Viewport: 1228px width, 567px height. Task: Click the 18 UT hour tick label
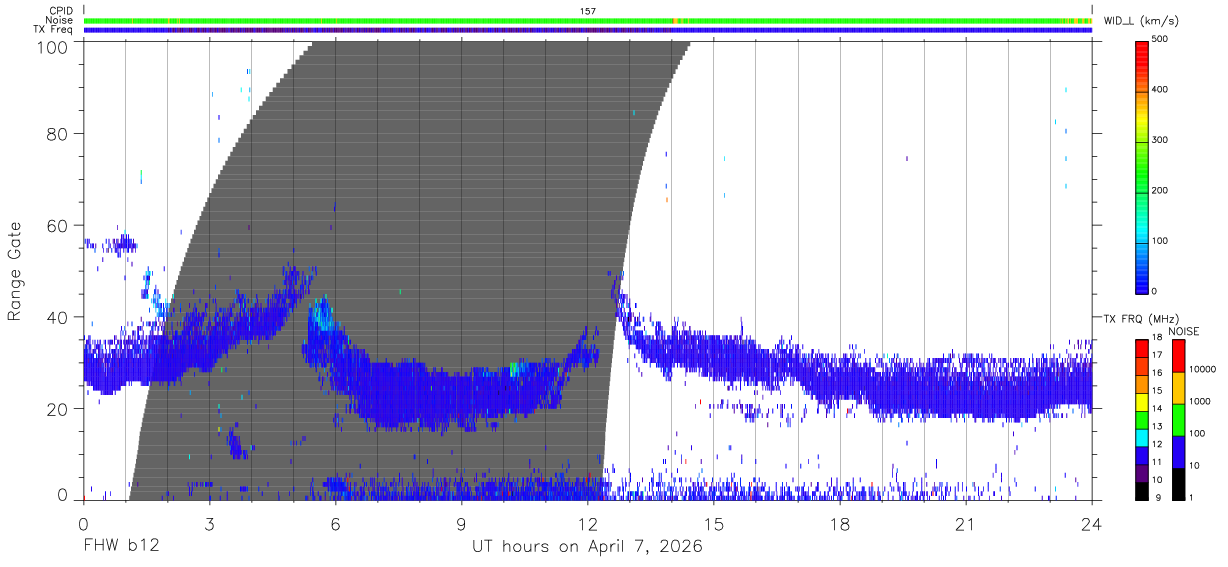840,524
